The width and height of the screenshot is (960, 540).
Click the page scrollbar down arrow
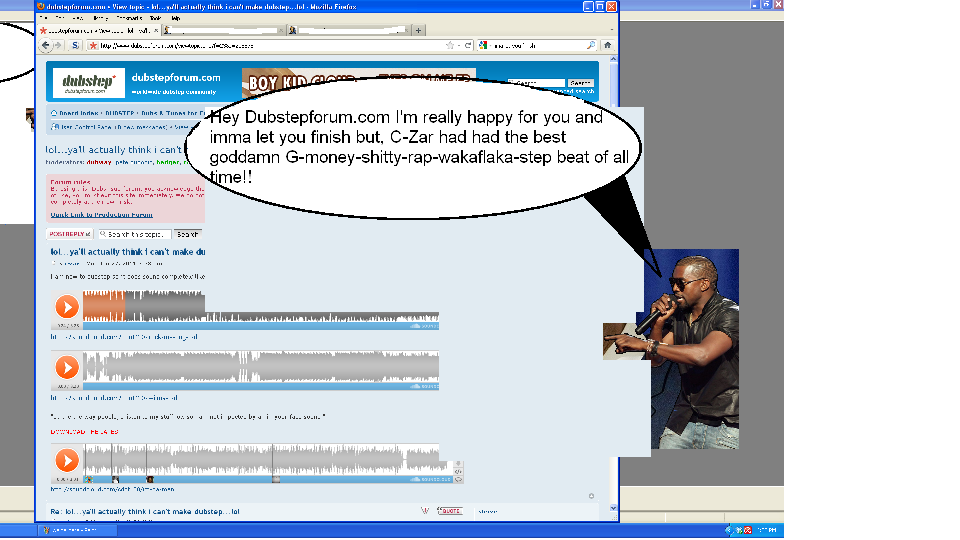(x=613, y=508)
